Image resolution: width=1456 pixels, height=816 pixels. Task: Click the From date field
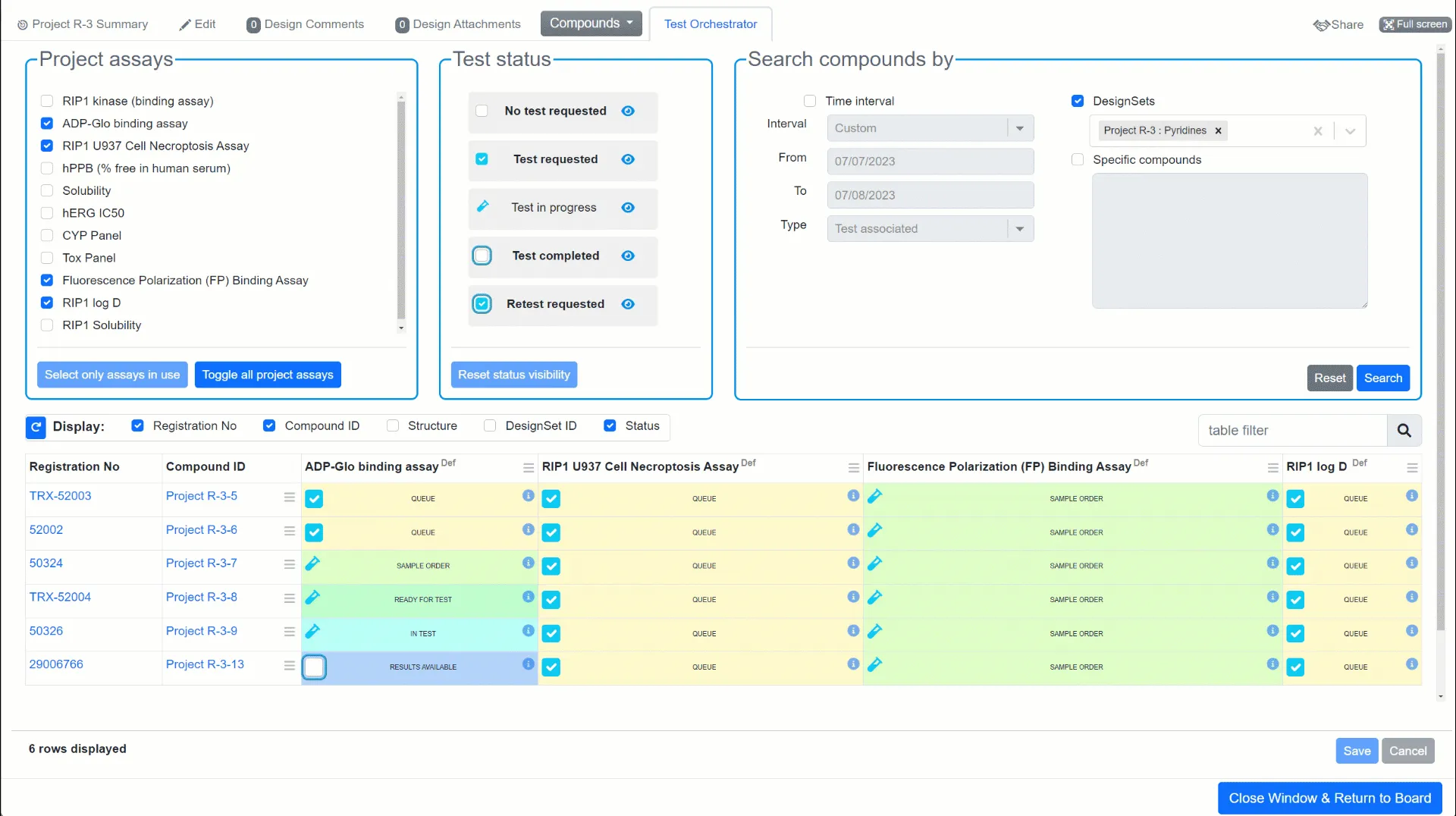(x=930, y=162)
